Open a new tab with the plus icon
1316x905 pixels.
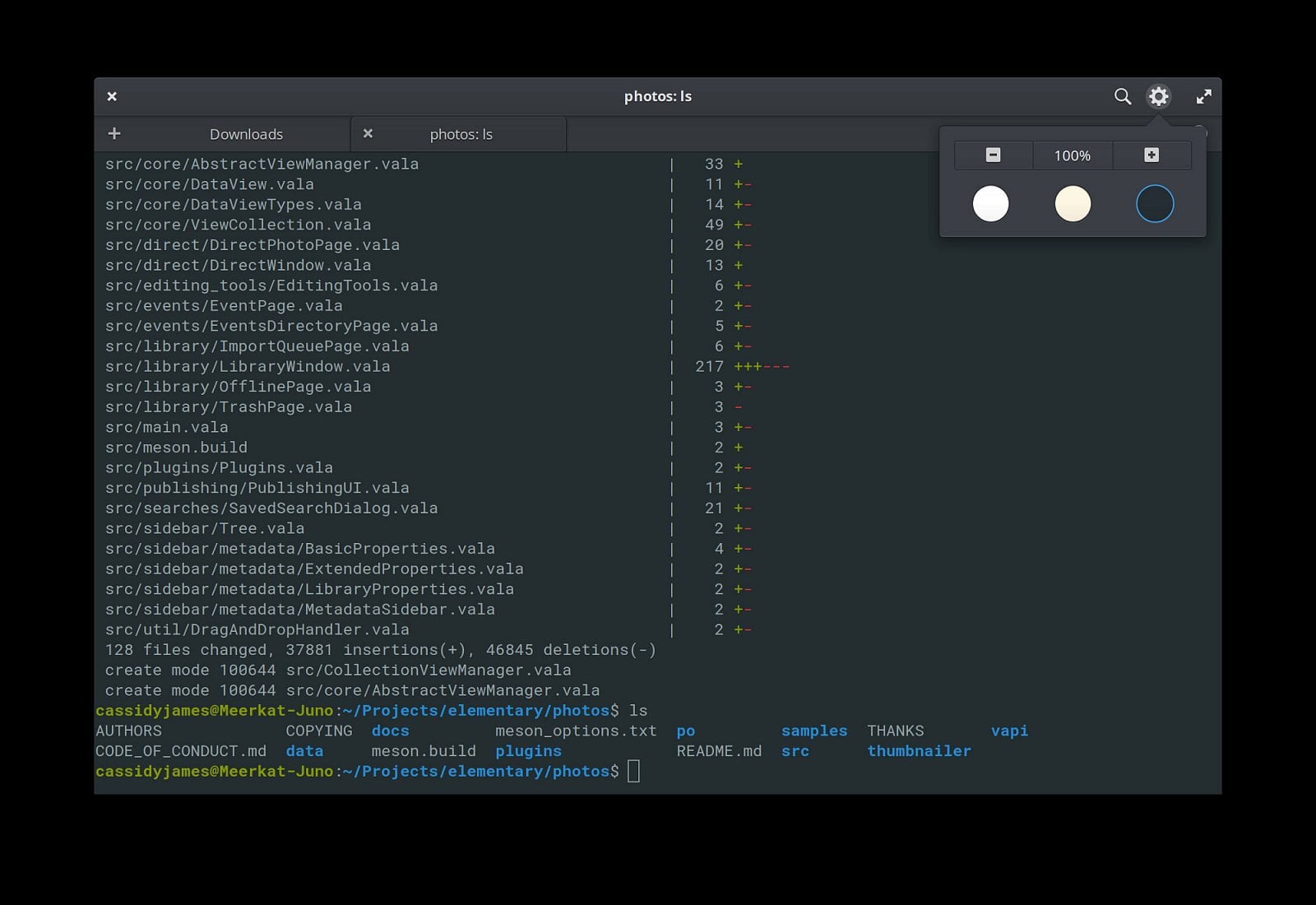point(114,133)
